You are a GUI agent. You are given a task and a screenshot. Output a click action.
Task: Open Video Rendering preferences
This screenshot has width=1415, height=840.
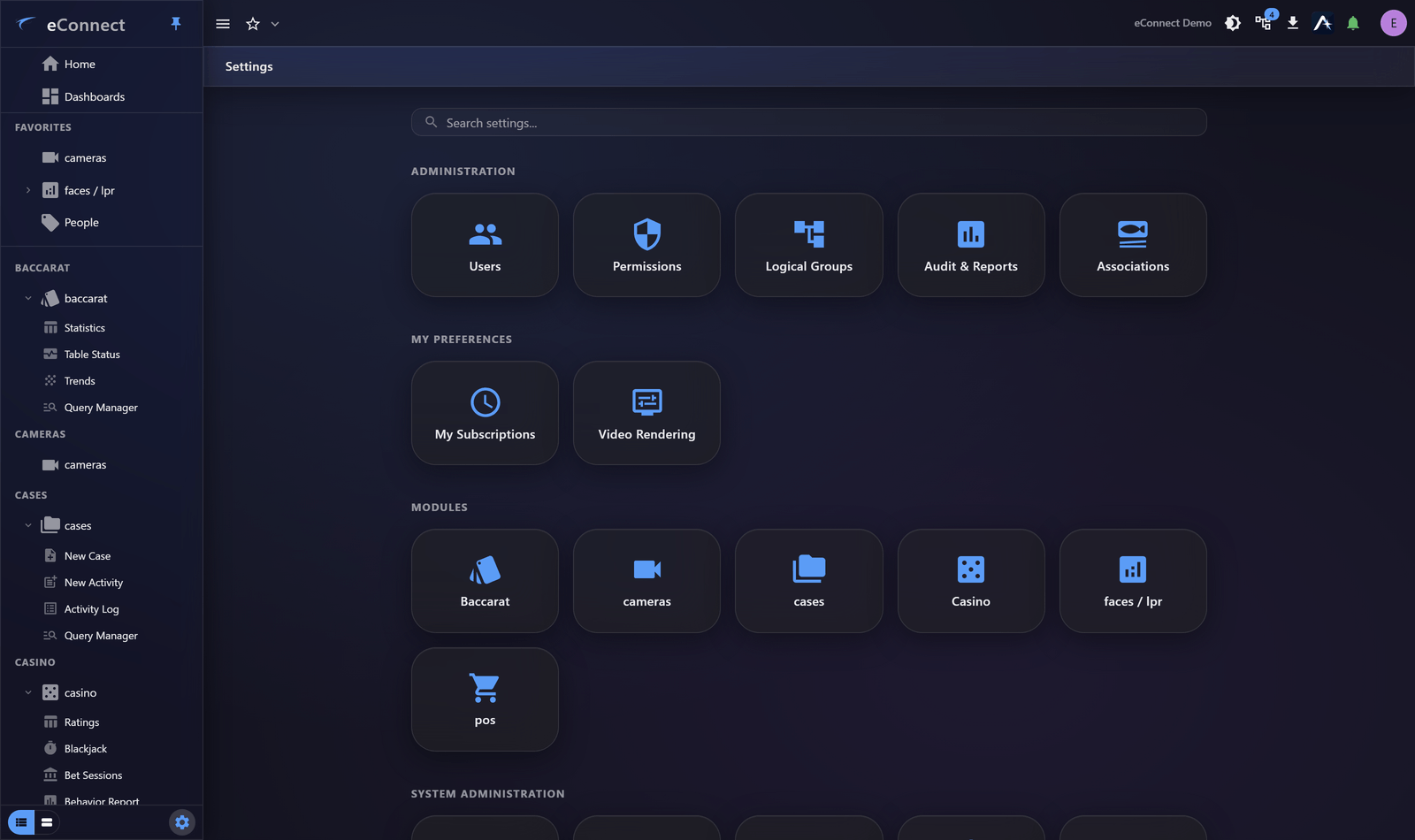point(647,413)
